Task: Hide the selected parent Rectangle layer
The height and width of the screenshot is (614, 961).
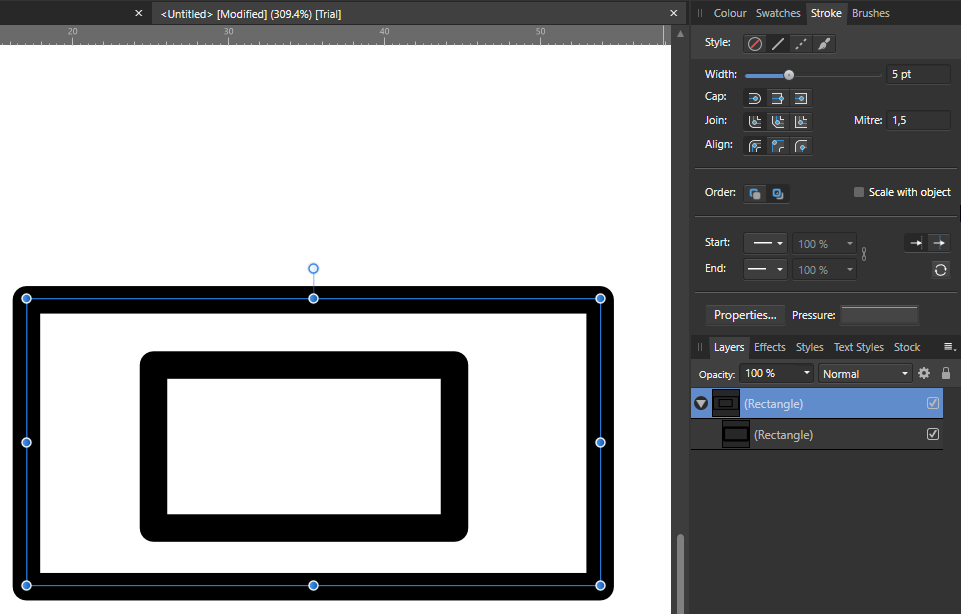Action: (x=933, y=404)
